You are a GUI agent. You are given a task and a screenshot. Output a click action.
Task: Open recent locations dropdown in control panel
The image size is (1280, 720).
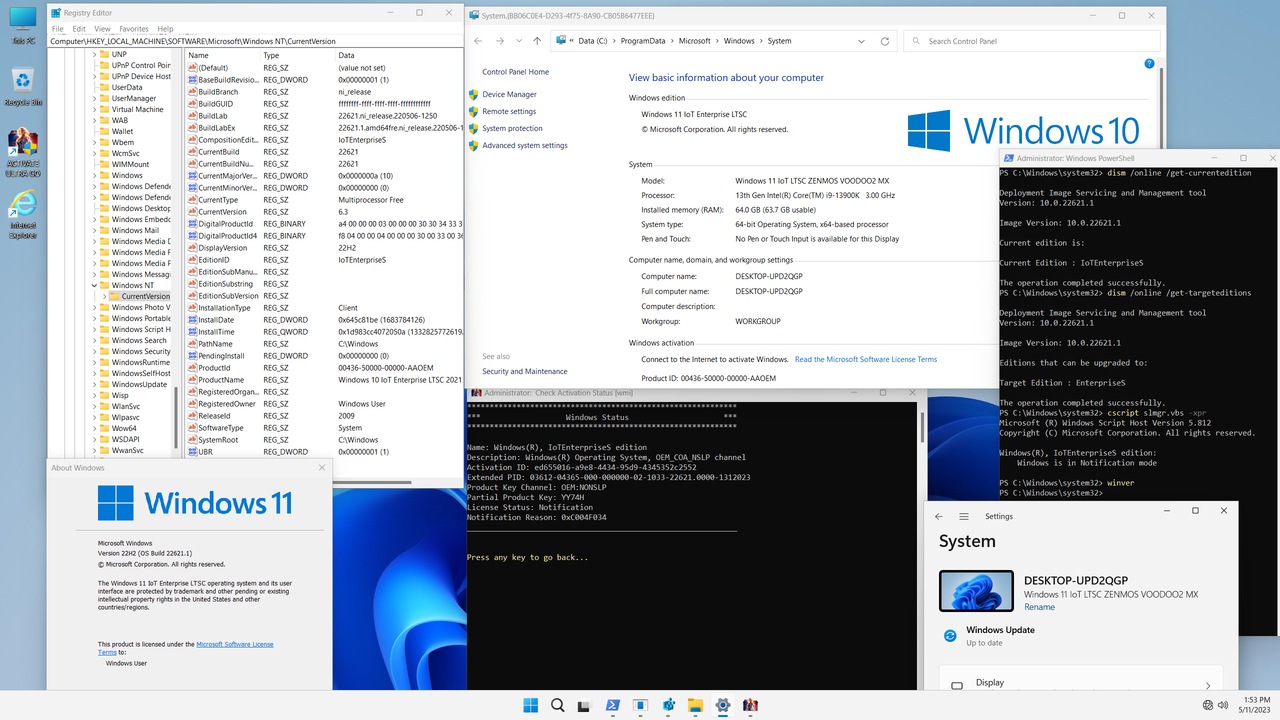tap(519, 41)
